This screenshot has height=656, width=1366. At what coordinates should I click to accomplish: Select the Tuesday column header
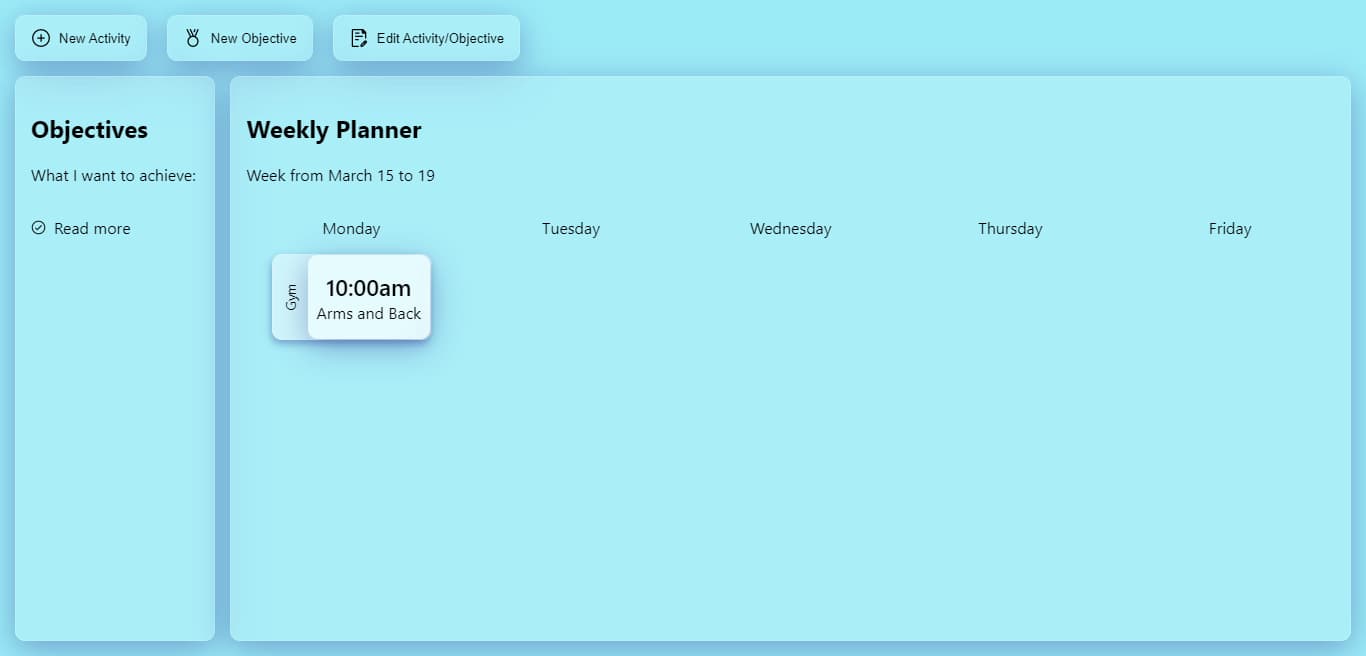pyautogui.click(x=570, y=228)
